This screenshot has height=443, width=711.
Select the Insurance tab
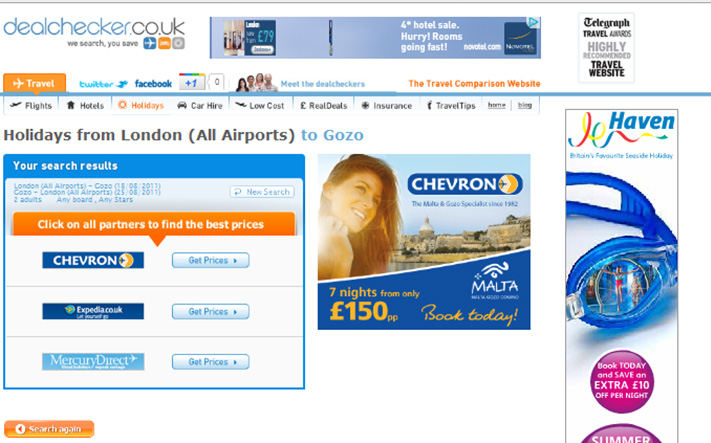pyautogui.click(x=387, y=106)
